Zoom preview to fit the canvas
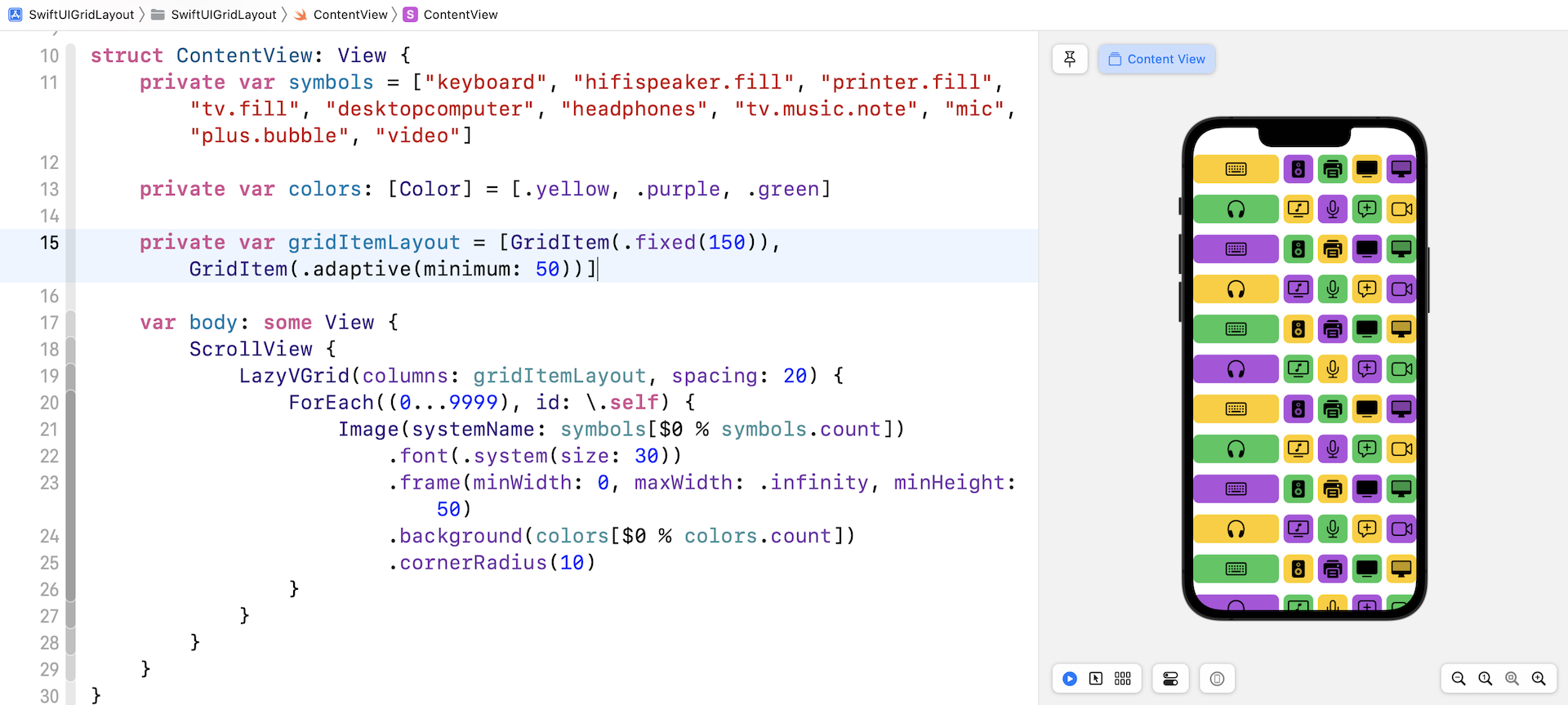 coord(1512,679)
